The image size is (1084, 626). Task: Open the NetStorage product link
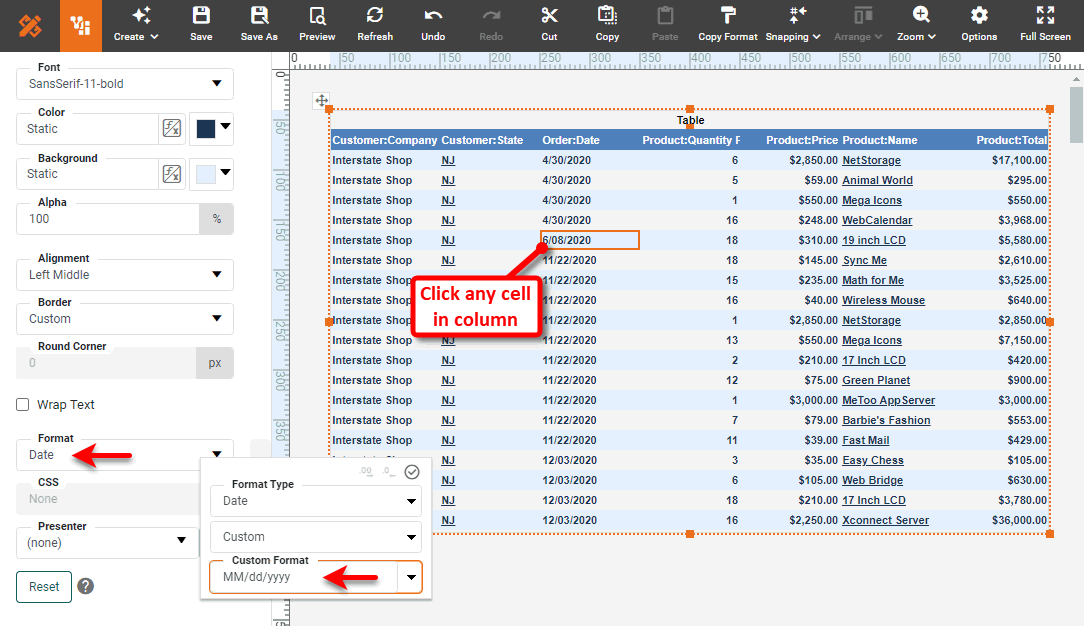[x=870, y=160]
